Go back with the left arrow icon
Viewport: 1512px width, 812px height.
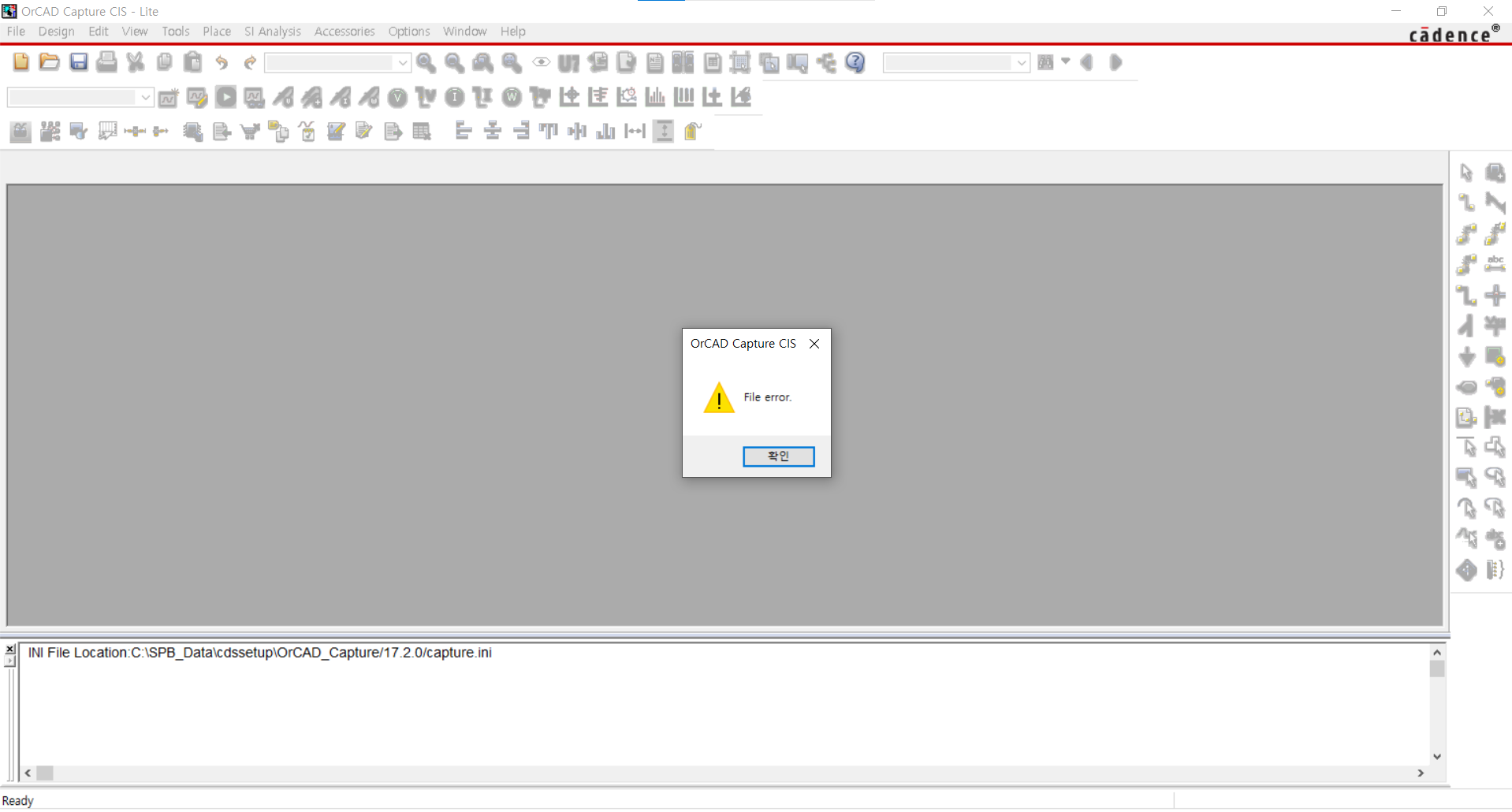click(1087, 62)
